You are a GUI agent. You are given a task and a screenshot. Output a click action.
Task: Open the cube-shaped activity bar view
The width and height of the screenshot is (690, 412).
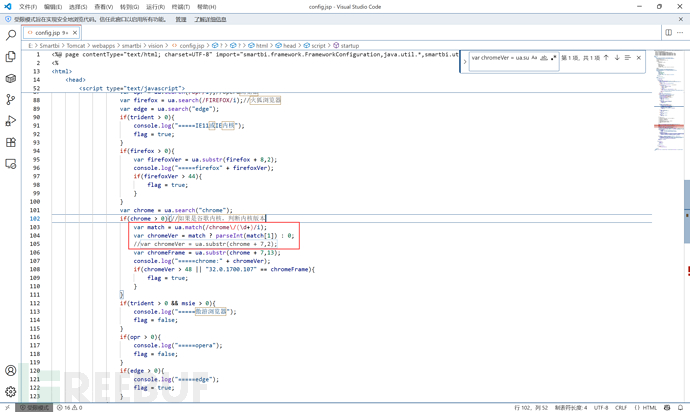tap(11, 78)
